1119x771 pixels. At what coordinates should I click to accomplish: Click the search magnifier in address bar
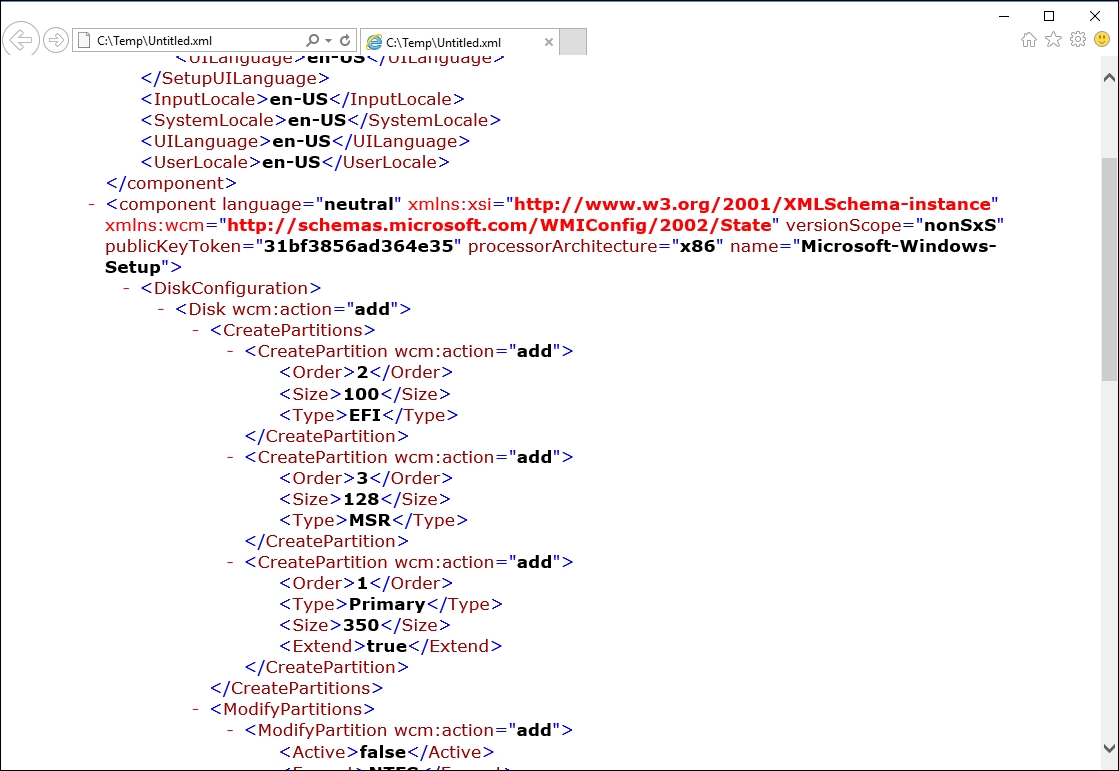312,41
